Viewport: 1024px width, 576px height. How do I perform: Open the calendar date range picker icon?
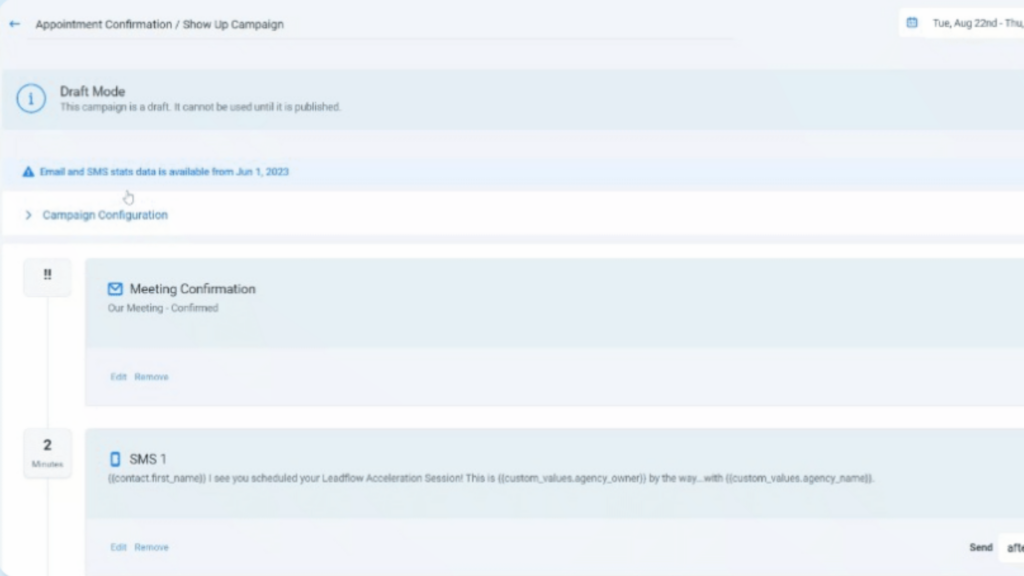coord(910,22)
